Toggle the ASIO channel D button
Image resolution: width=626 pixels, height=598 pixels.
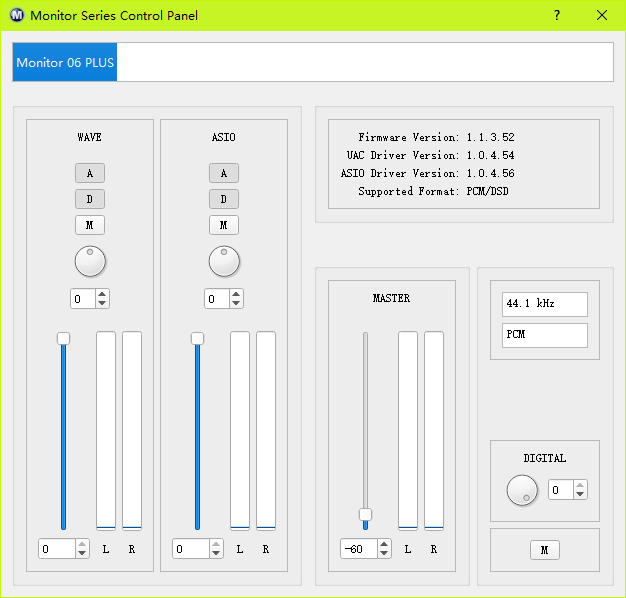coord(224,199)
